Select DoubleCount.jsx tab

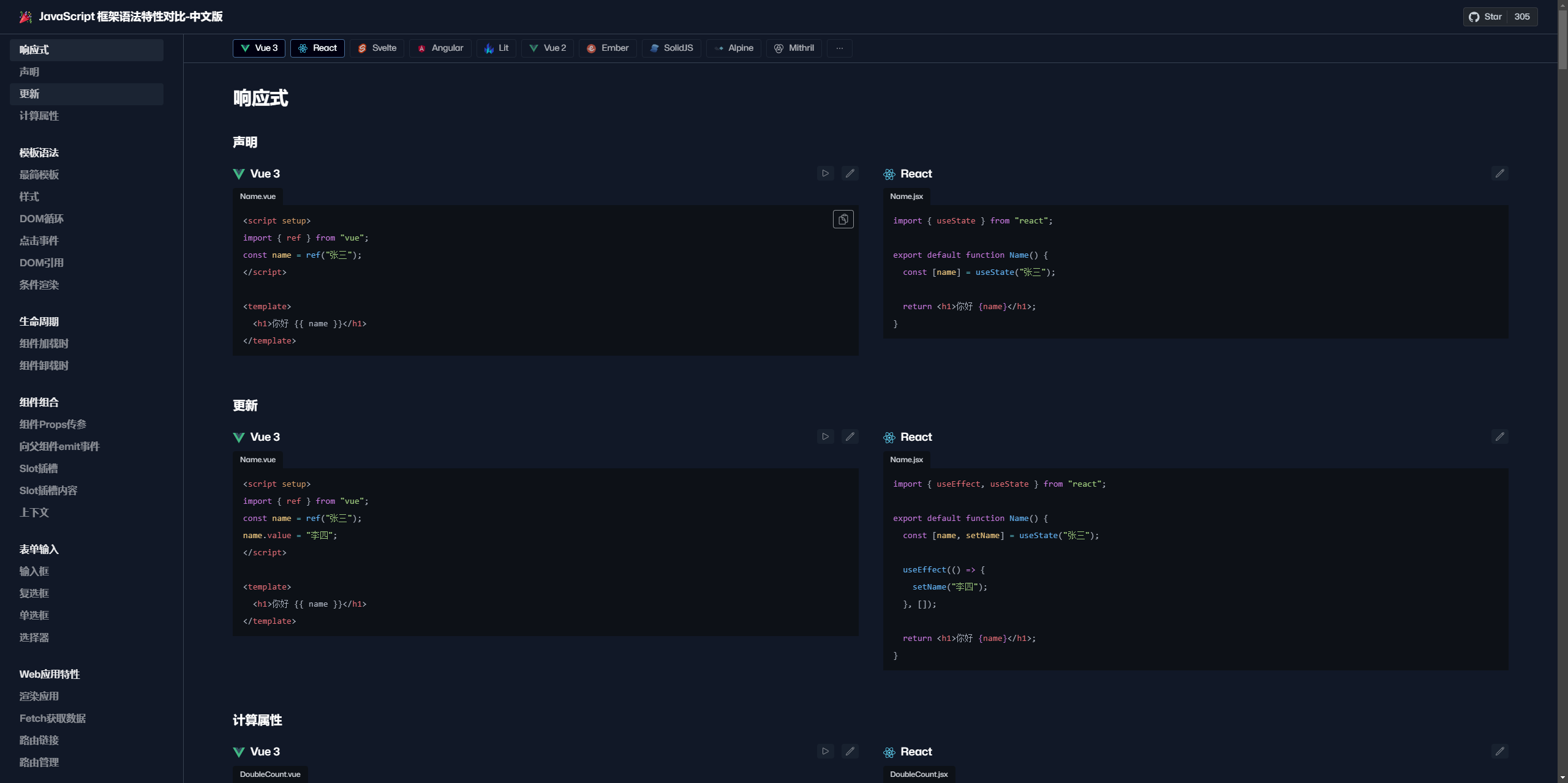point(919,774)
